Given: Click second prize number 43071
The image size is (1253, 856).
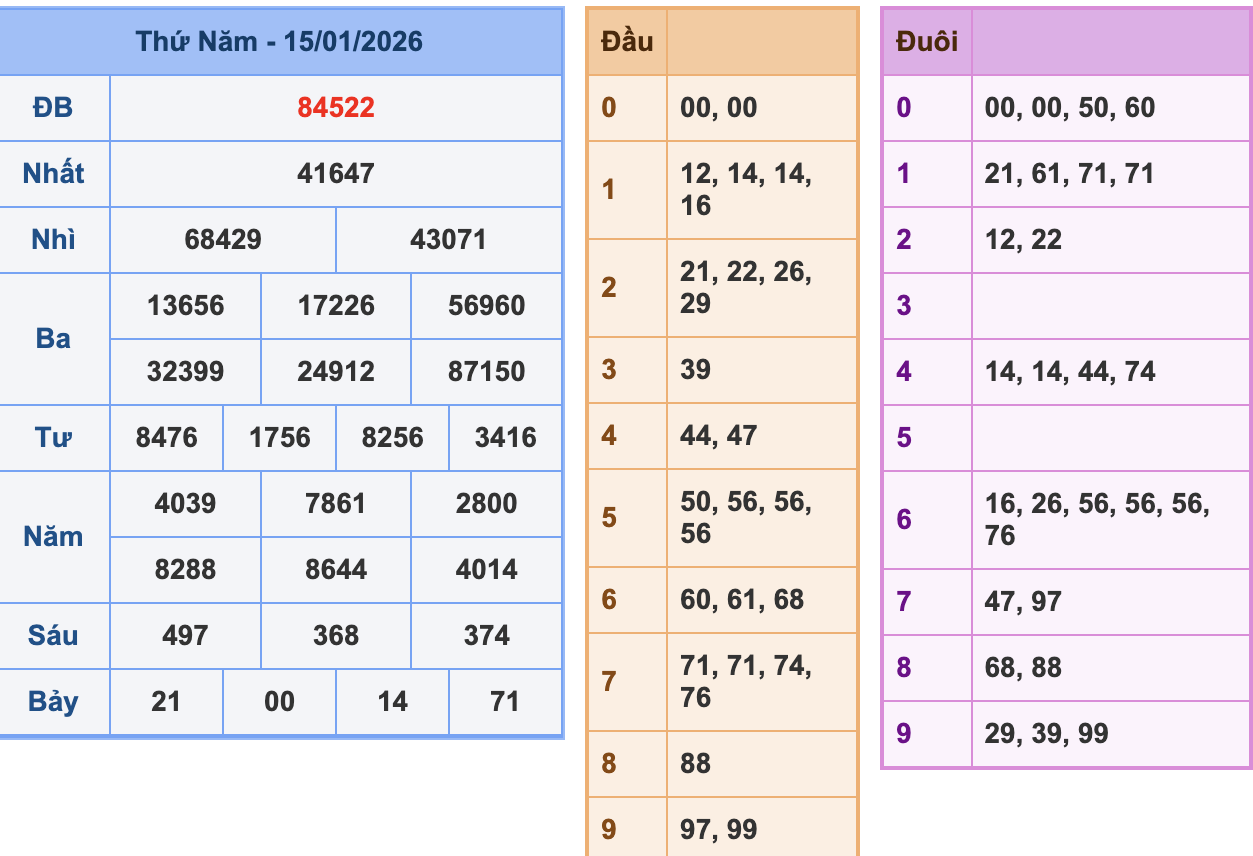Looking at the screenshot, I should 451,239.
